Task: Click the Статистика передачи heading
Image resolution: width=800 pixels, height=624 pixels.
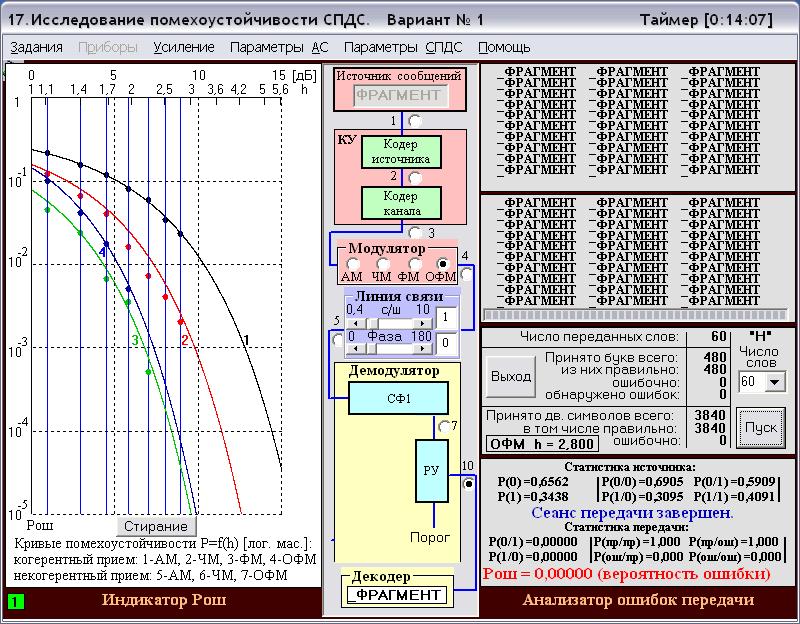Action: click(x=627, y=527)
